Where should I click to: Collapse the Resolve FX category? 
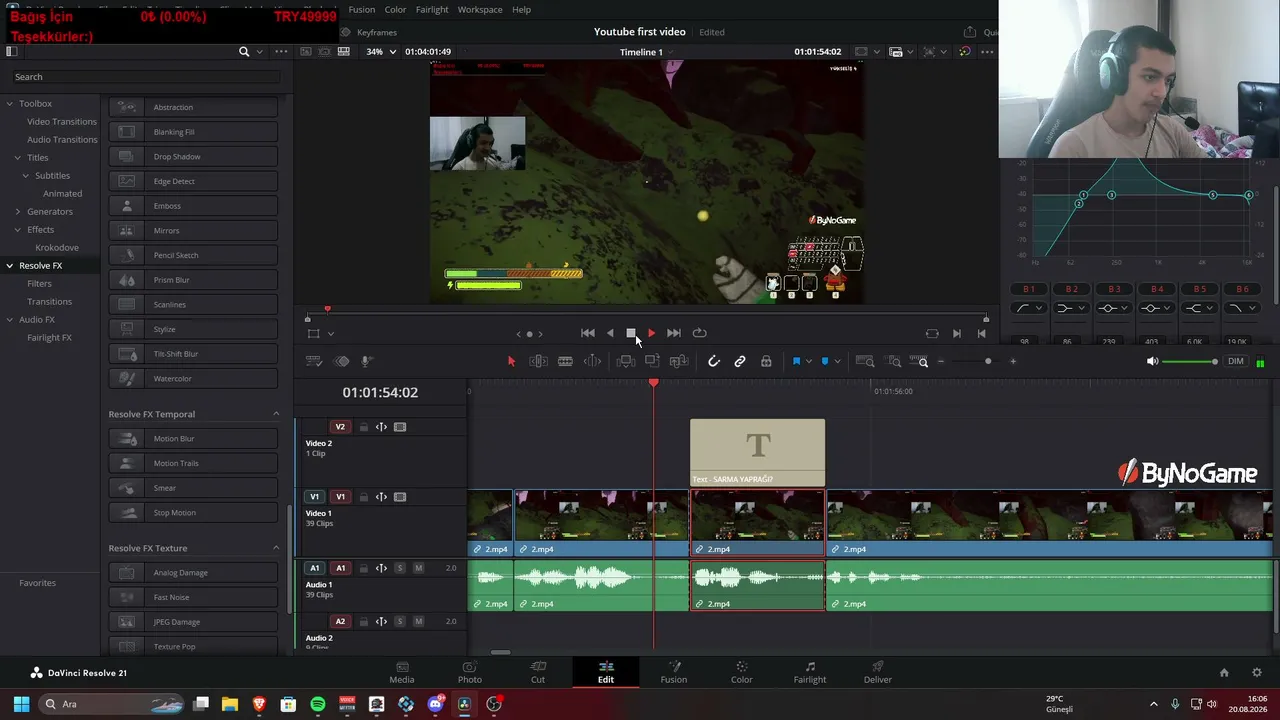[10, 266]
